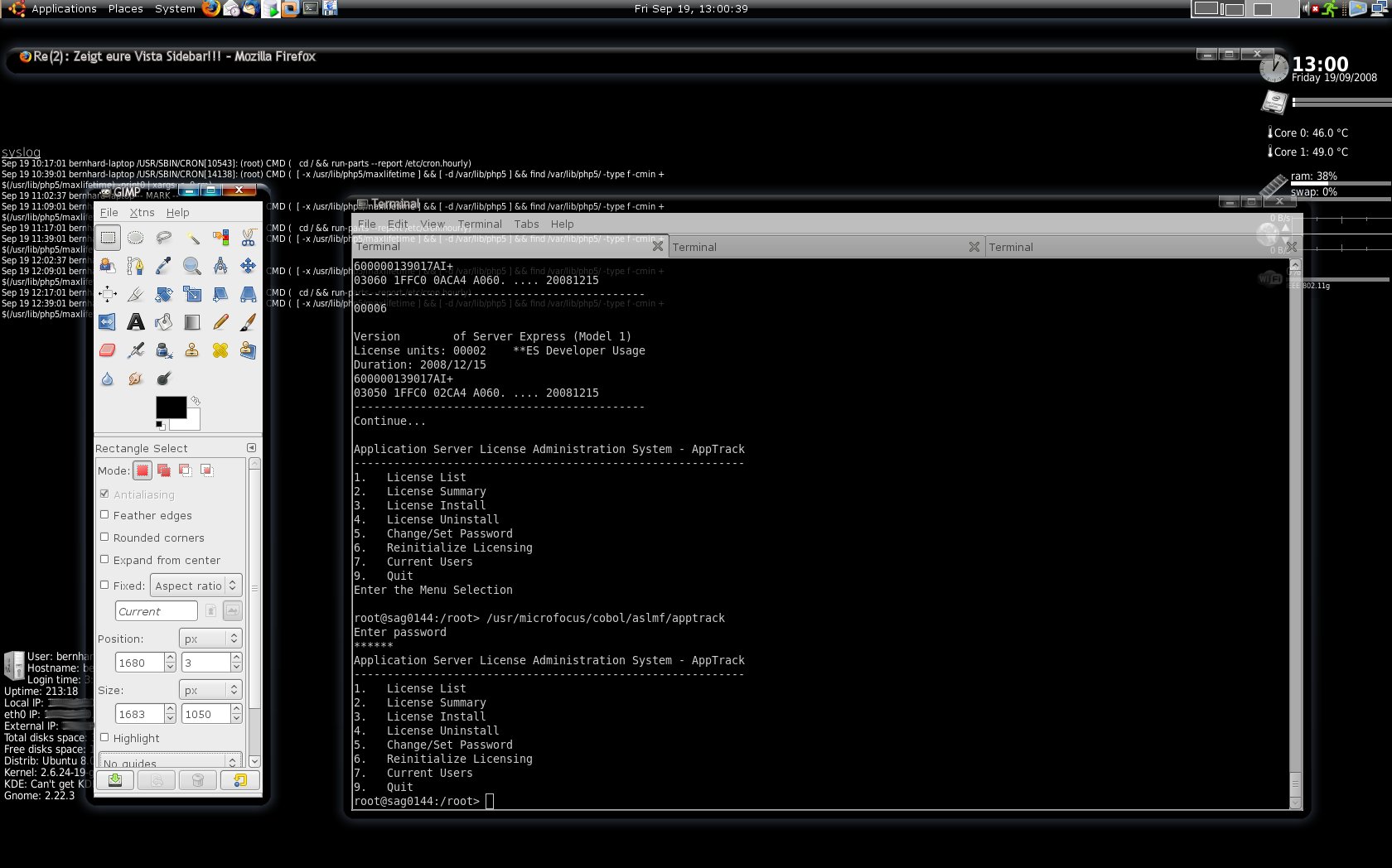Select the Paths pen tool
This screenshot has width=1392, height=868.
click(136, 266)
